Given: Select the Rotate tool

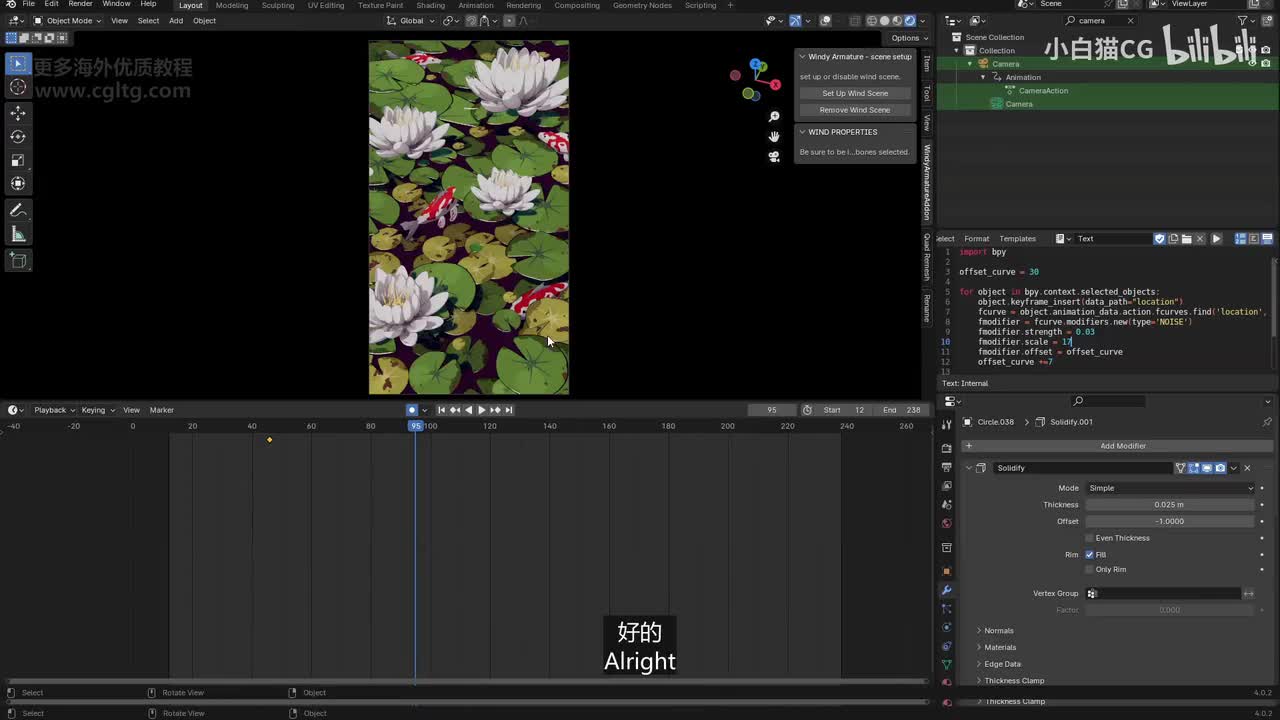Looking at the screenshot, I should (x=18, y=137).
